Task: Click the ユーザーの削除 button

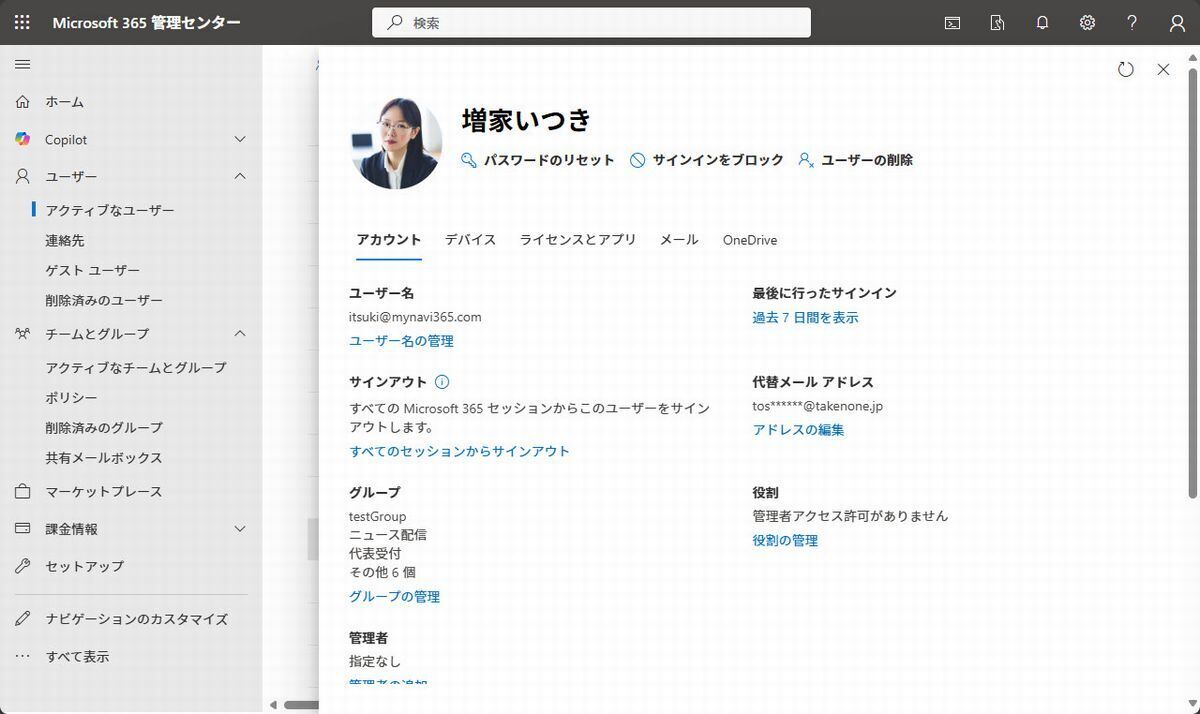Action: click(855, 160)
